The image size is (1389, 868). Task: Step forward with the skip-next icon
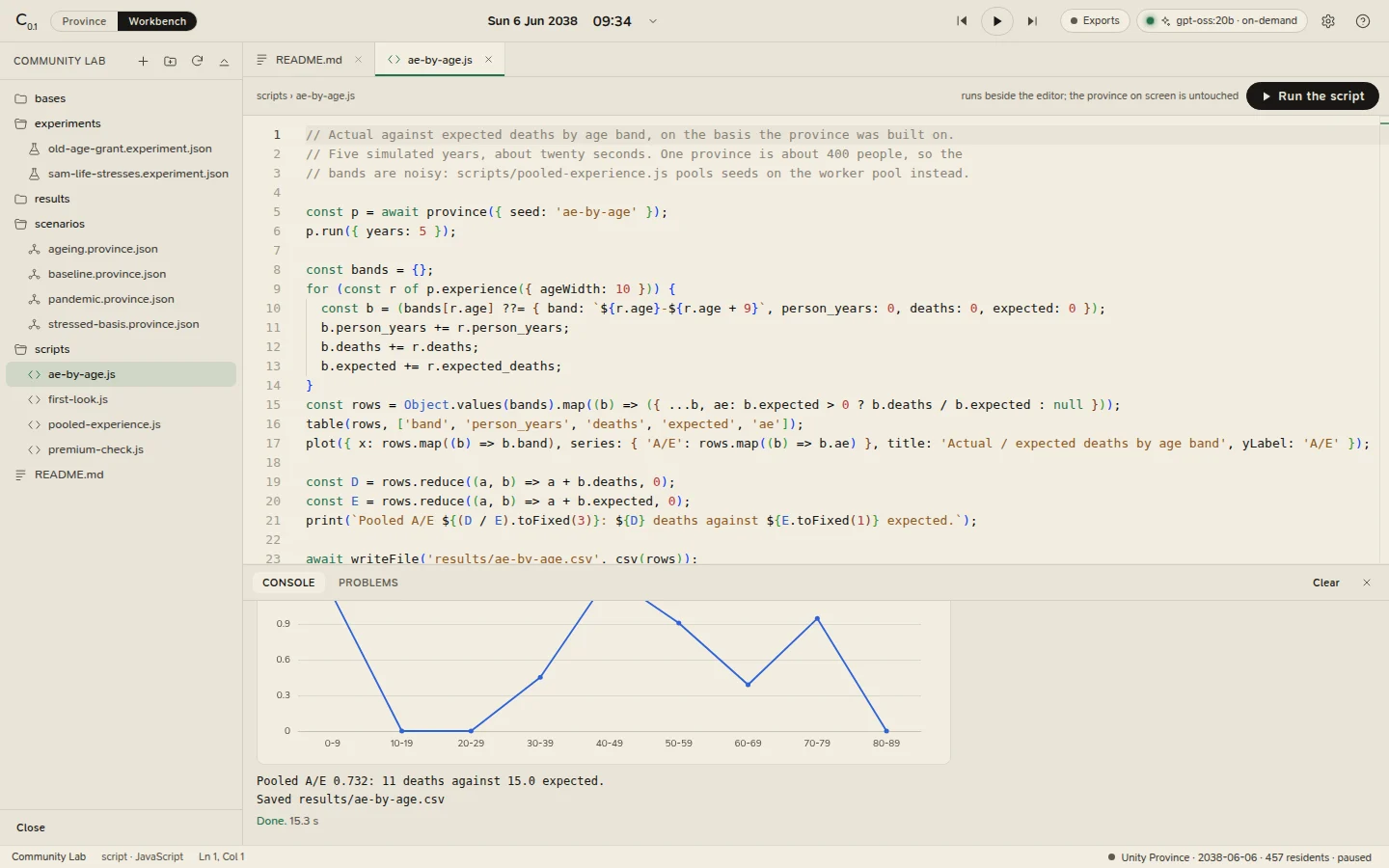[1032, 21]
